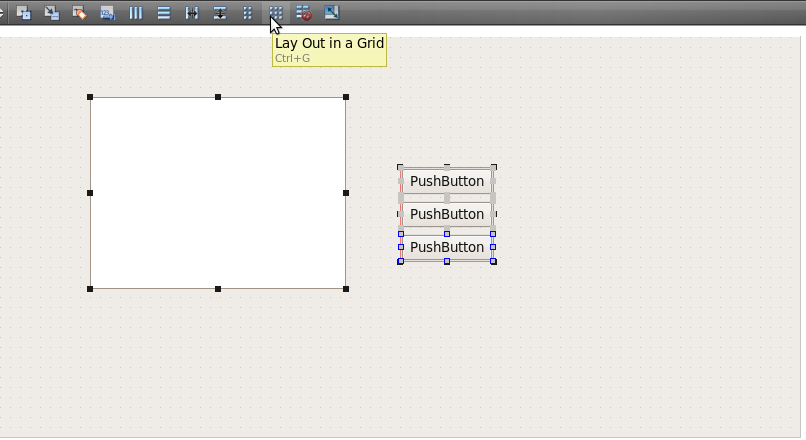
Task: Click Lay Out in a Form Layout icon
Action: (x=248, y=13)
